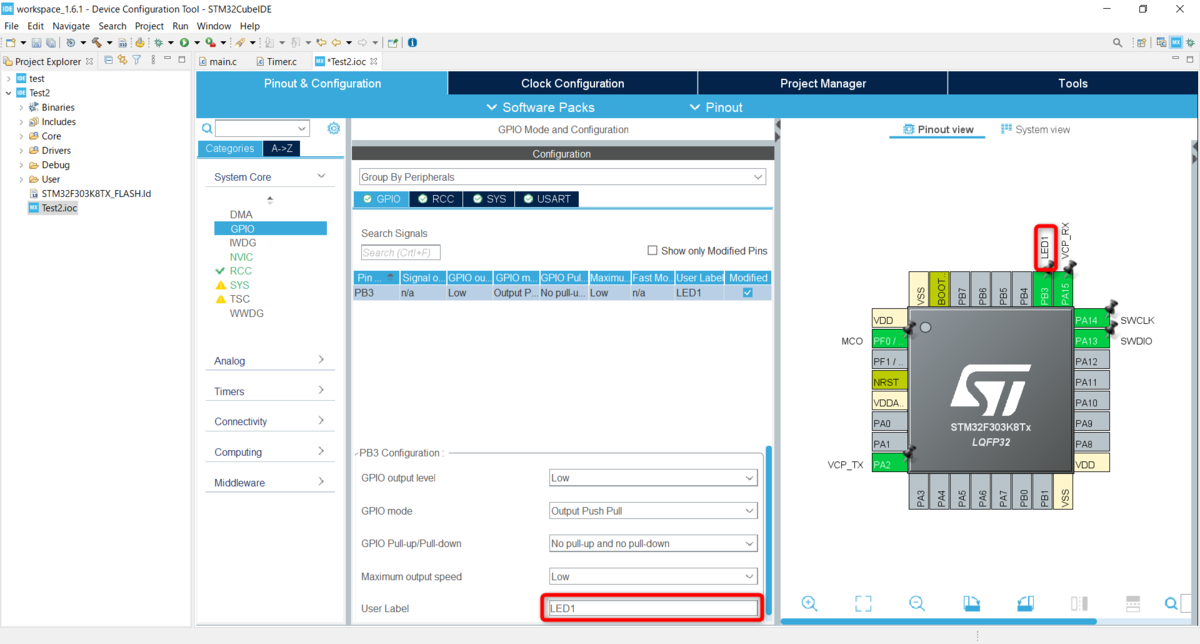Screen dimensions: 1200x644
Task: Zoom in on the pinout view
Action: 810,603
